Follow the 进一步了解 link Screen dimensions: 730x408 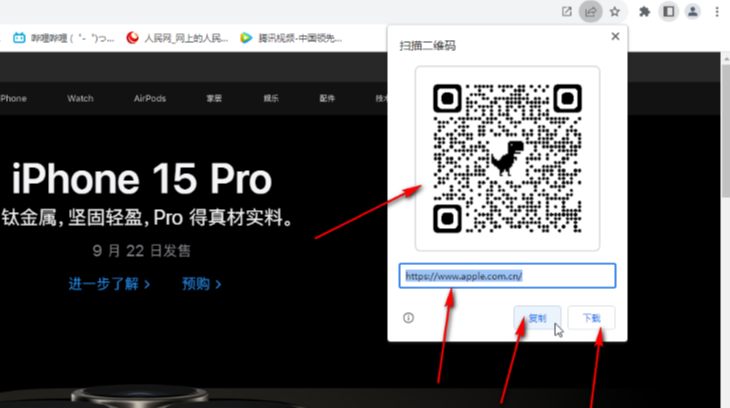click(x=109, y=284)
